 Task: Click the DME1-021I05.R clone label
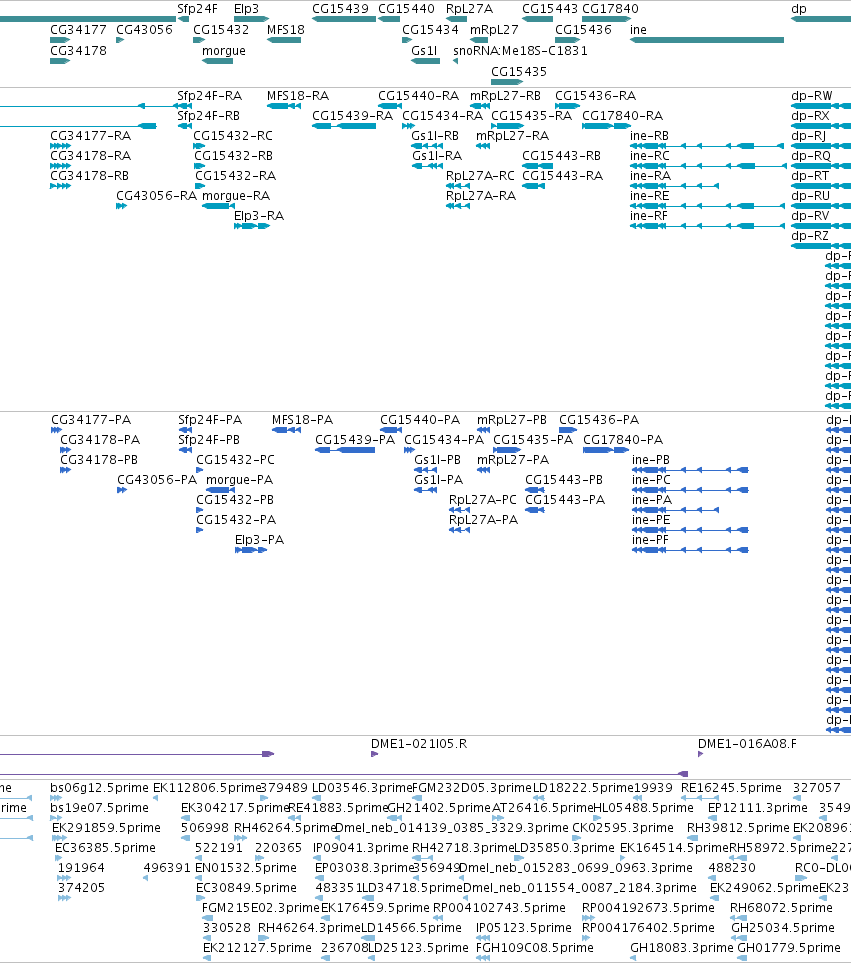419,744
